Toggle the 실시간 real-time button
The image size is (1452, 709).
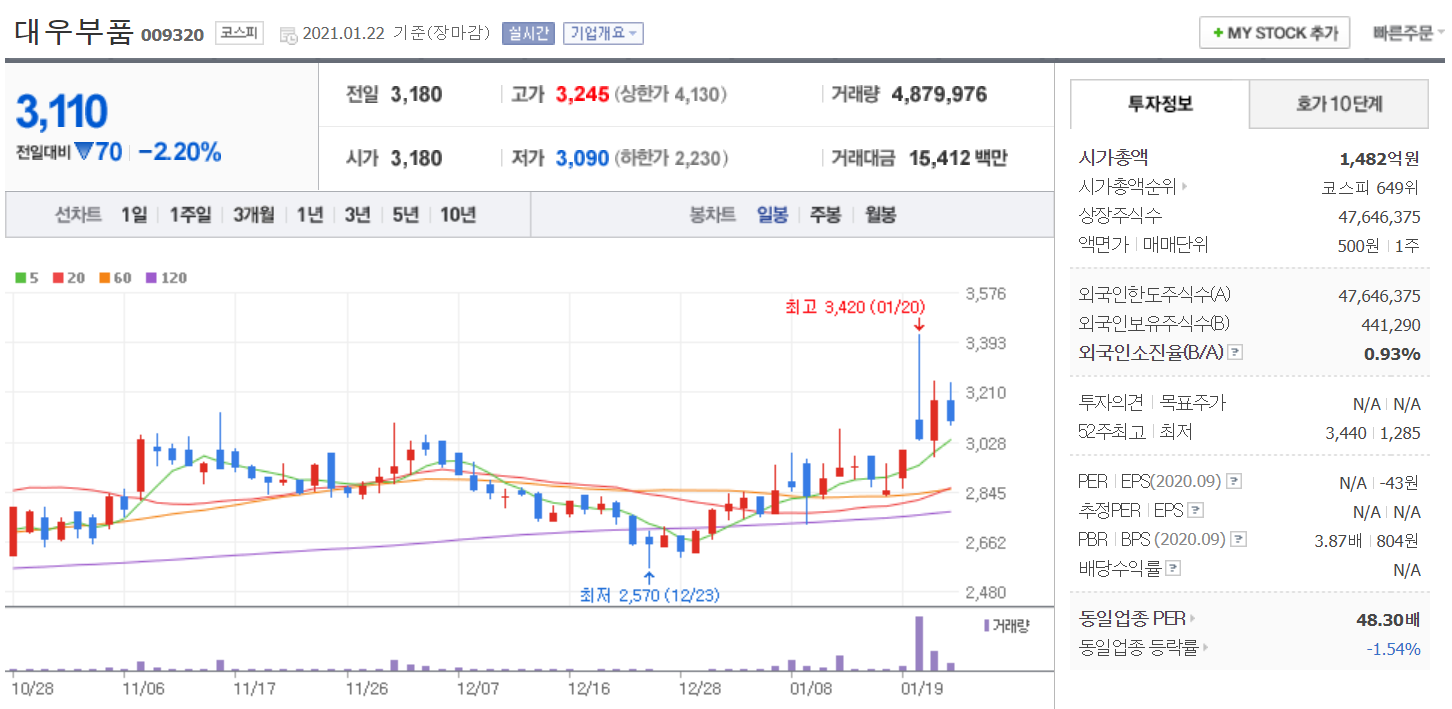pyautogui.click(x=529, y=33)
